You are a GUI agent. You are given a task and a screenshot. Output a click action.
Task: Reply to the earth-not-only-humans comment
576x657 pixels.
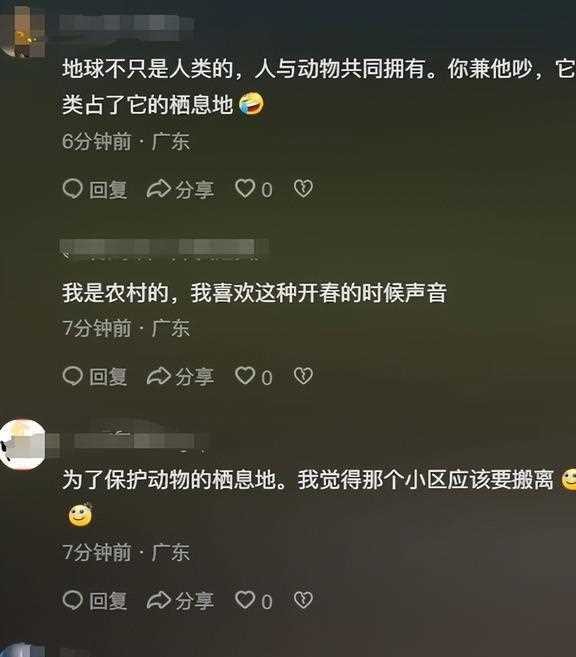pos(95,189)
